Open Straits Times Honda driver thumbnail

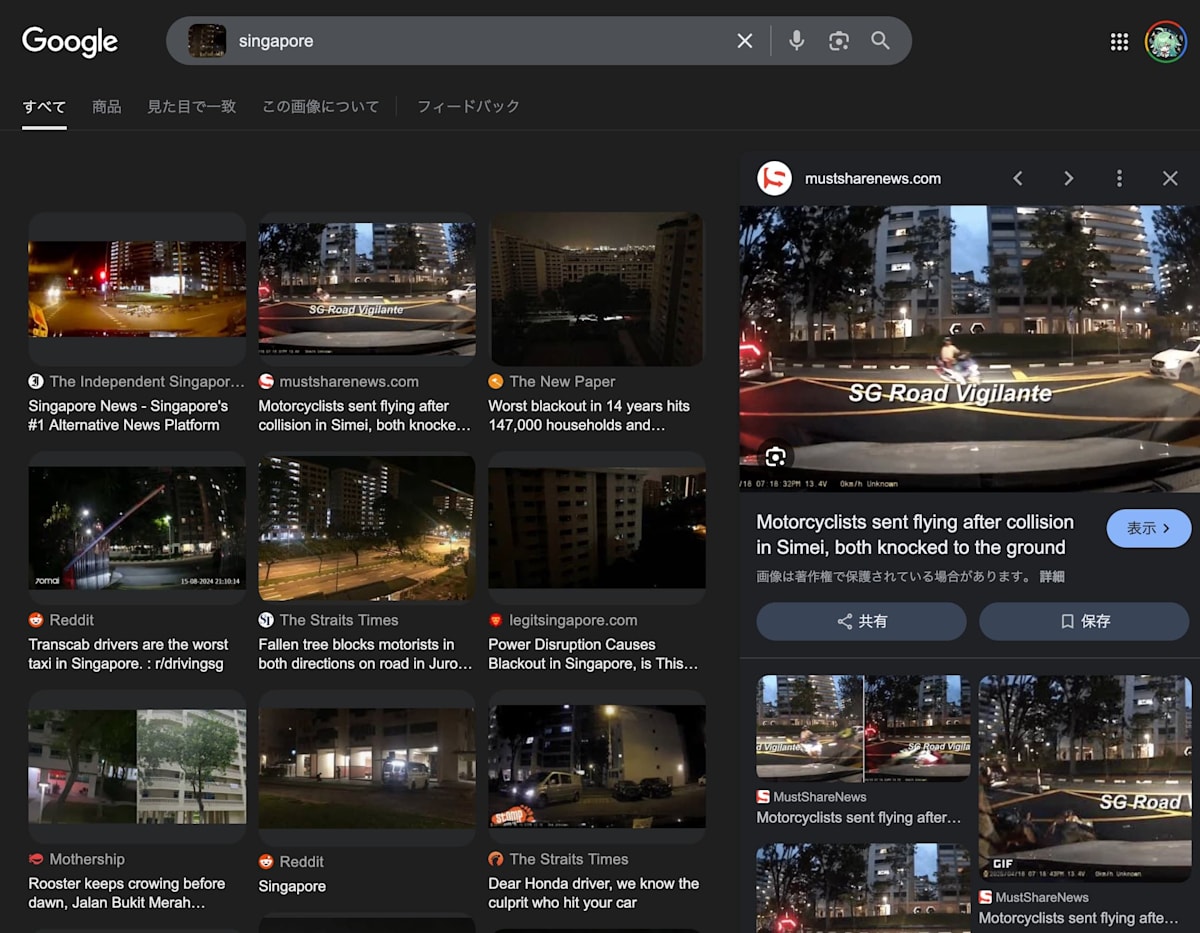pyautogui.click(x=597, y=767)
